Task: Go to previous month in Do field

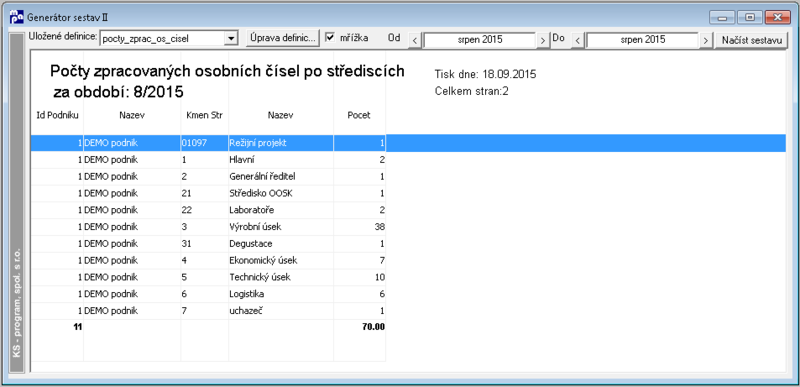Action: pyautogui.click(x=578, y=41)
